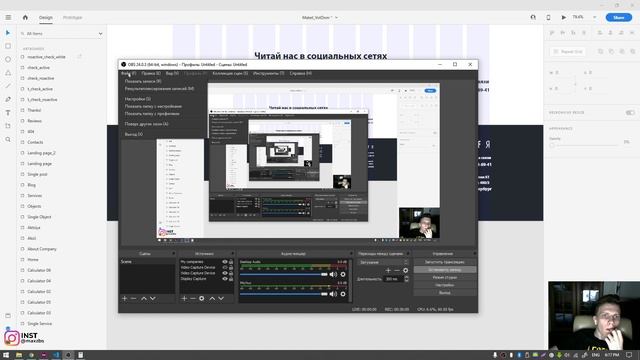Select the Rectangle tool in XD

pyautogui.click(x=8, y=46)
